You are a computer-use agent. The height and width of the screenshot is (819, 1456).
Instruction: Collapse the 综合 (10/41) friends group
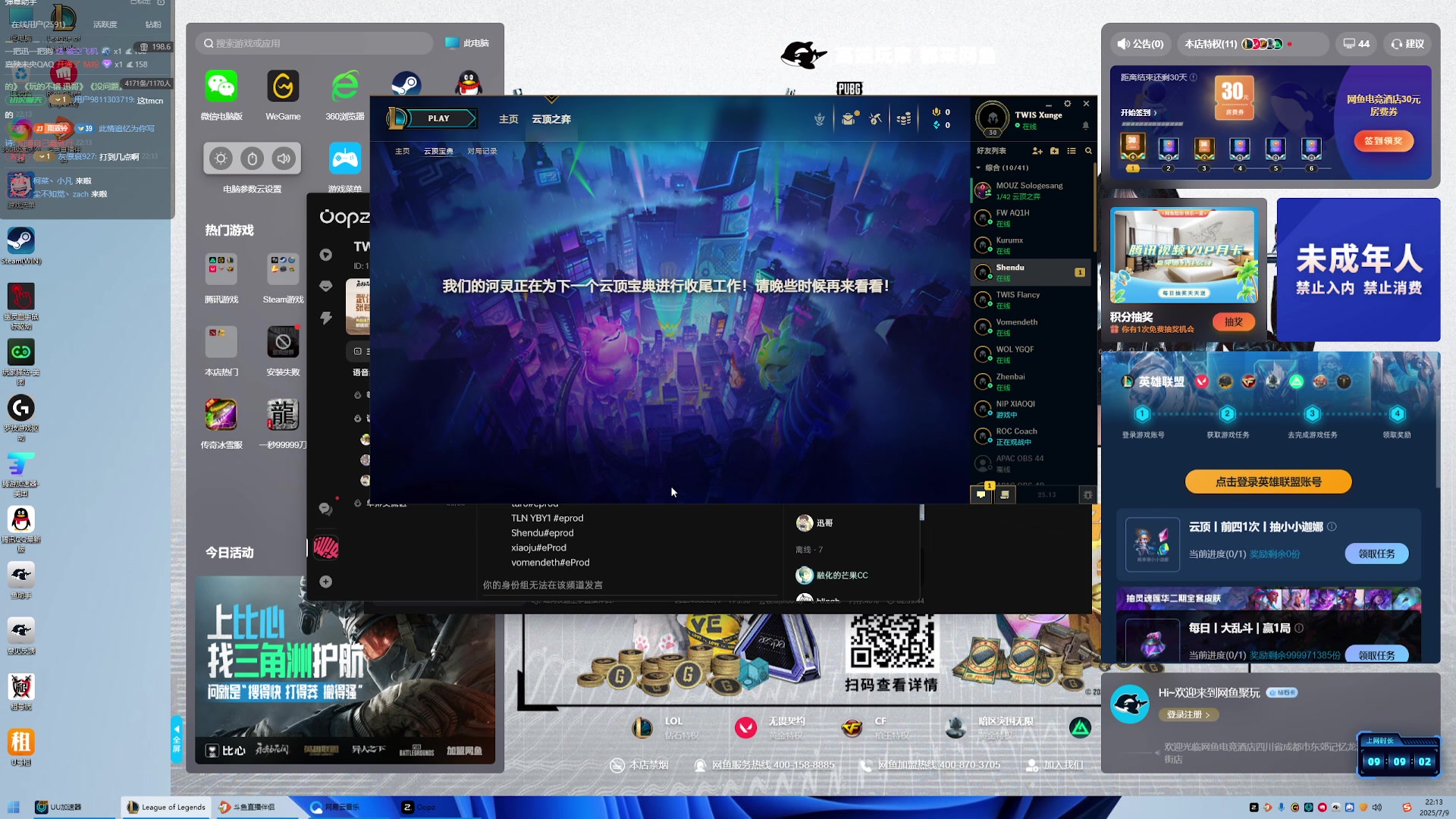pyautogui.click(x=979, y=168)
